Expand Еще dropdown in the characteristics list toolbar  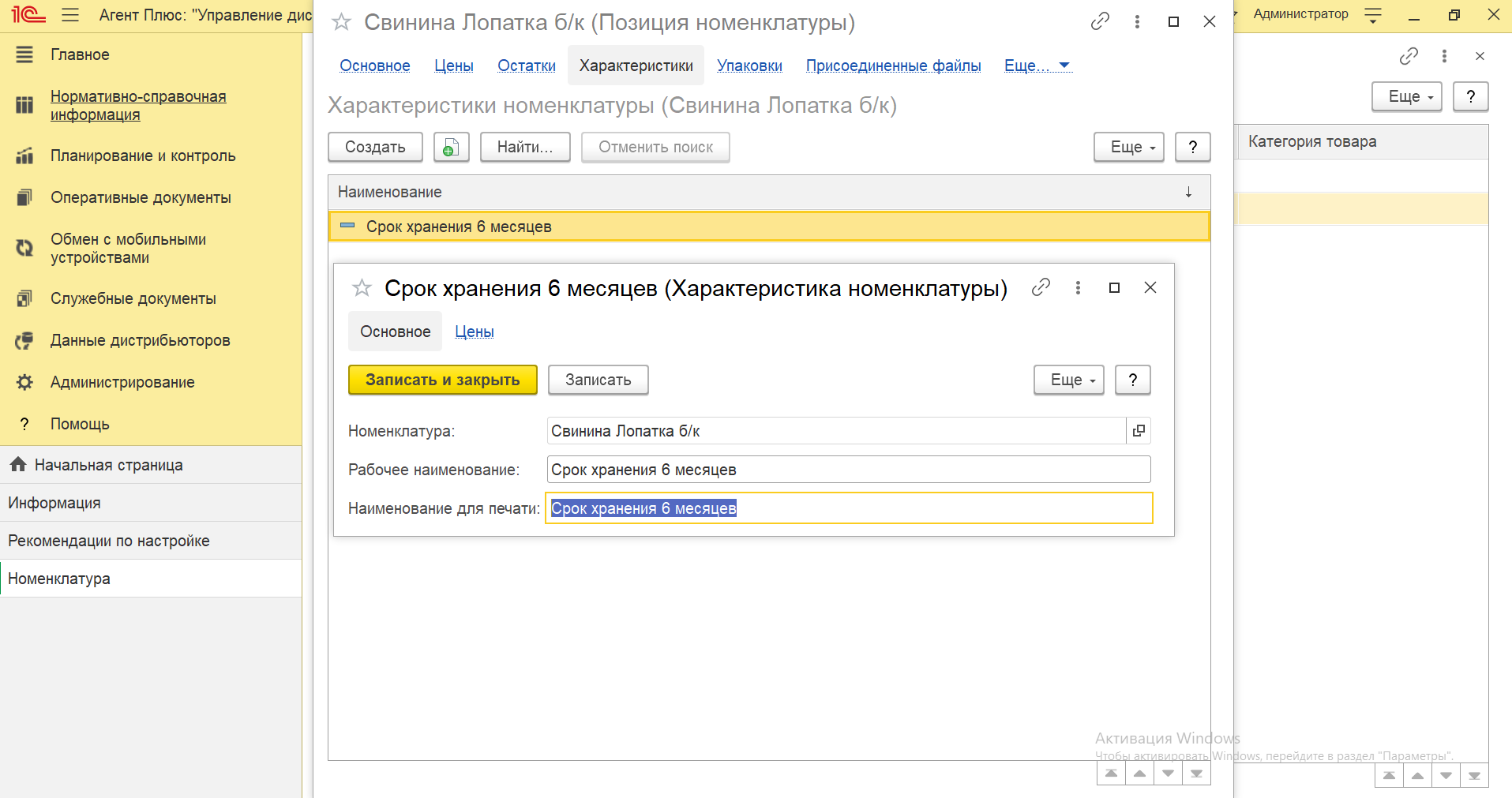coord(1128,148)
